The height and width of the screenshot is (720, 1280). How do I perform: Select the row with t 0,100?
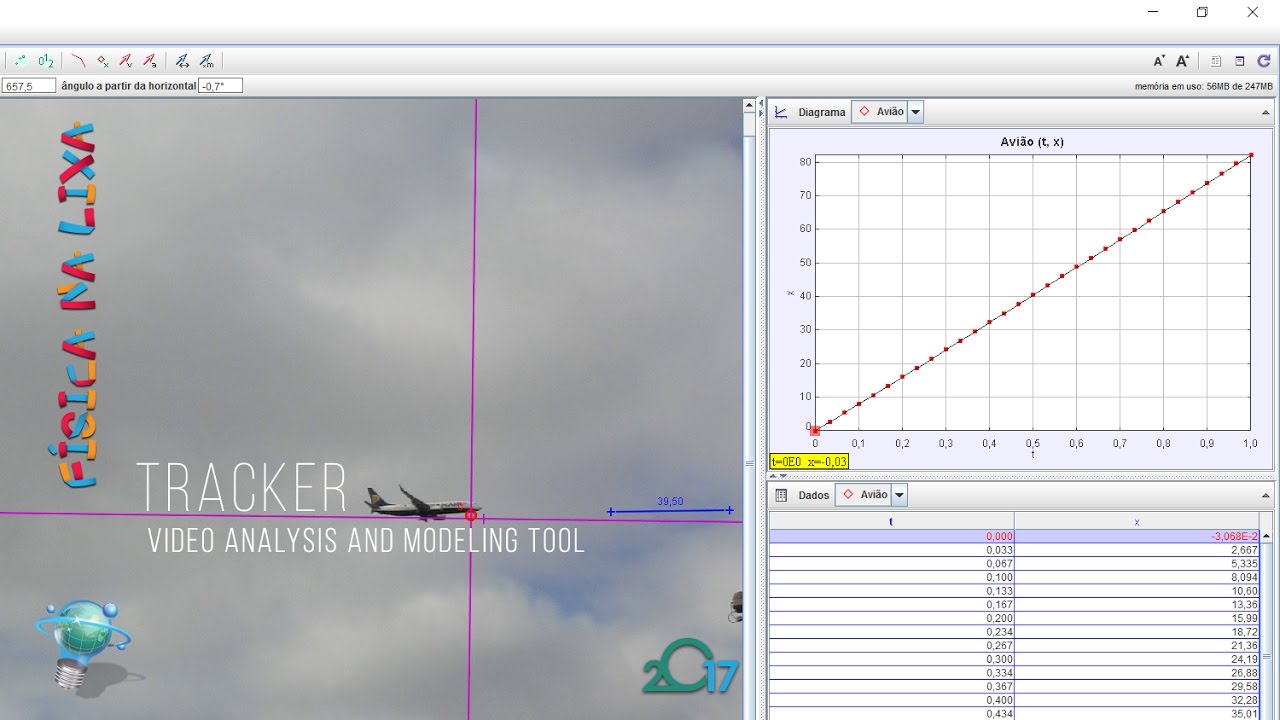(x=1013, y=577)
